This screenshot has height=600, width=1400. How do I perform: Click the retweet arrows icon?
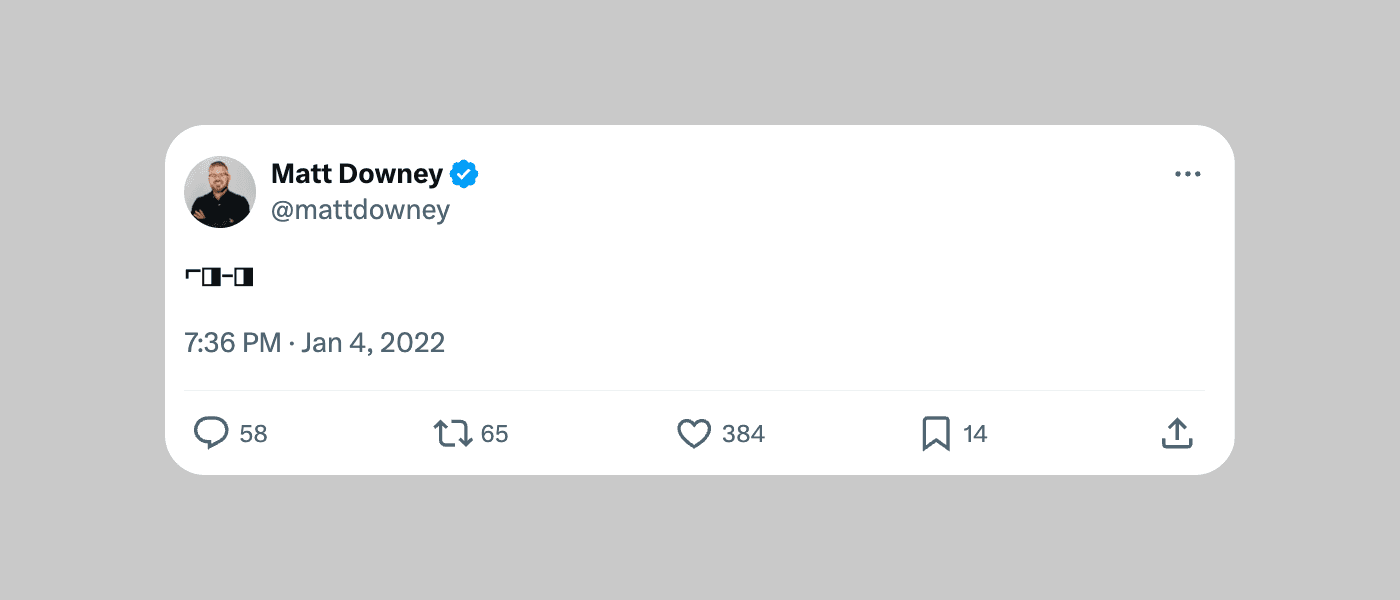point(453,433)
